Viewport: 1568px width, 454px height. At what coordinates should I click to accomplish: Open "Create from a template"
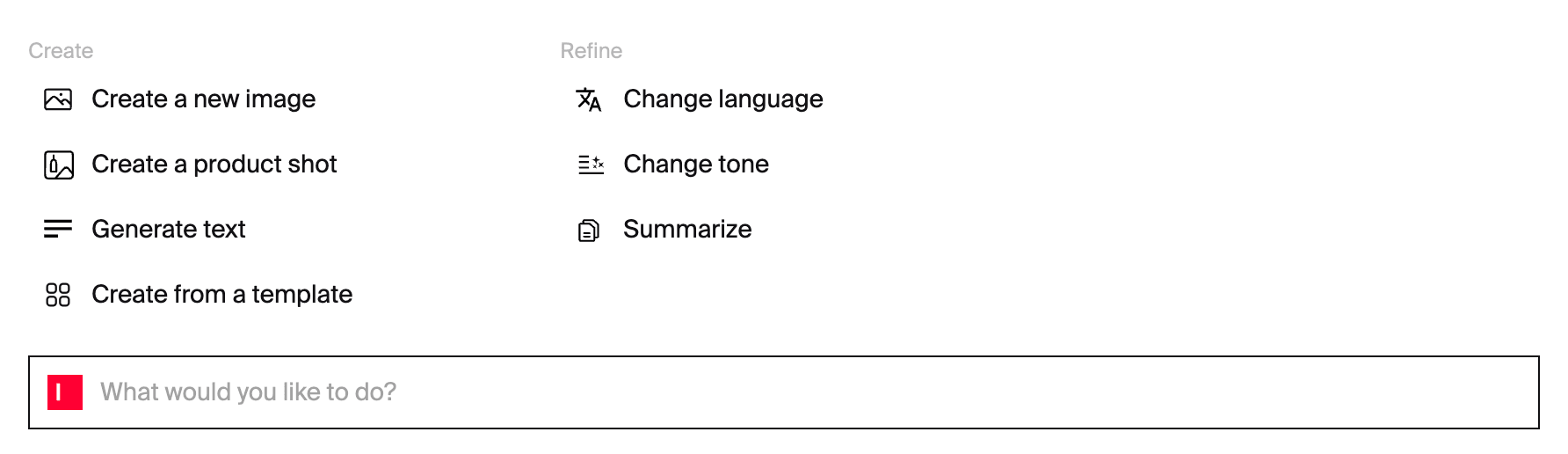coord(221,295)
